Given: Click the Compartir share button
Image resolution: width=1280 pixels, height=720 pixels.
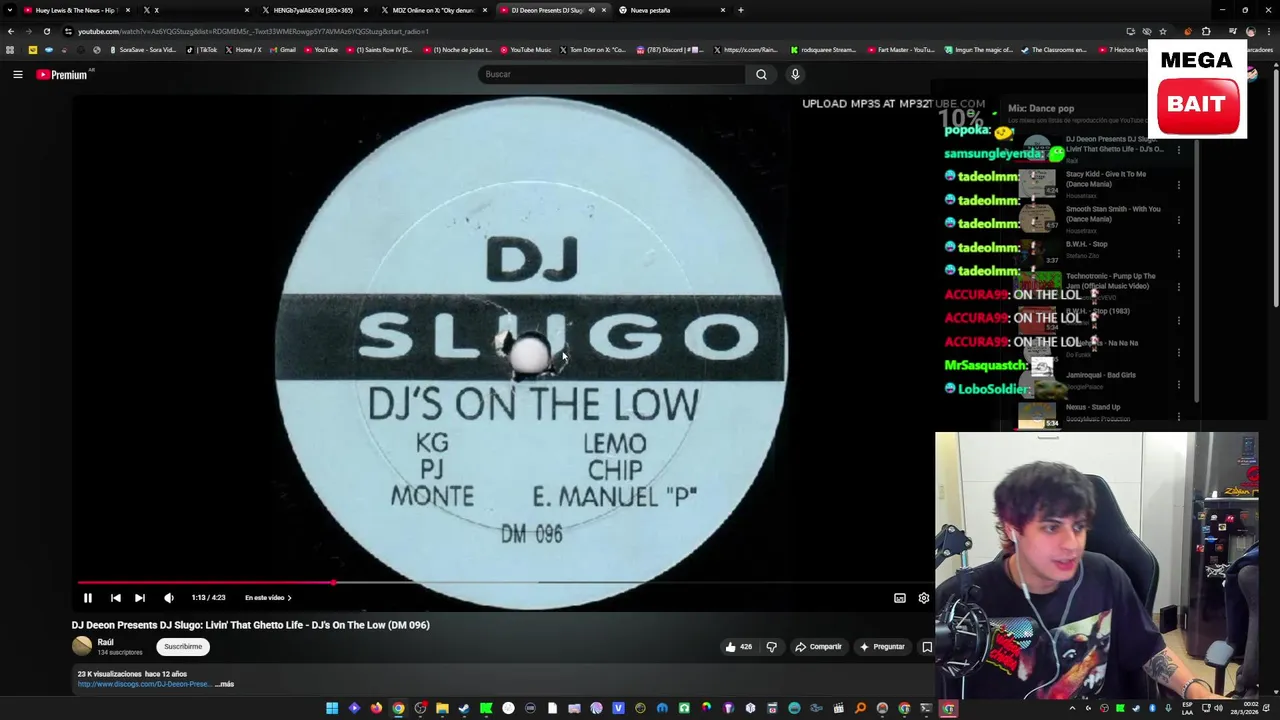Looking at the screenshot, I should click(818, 647).
